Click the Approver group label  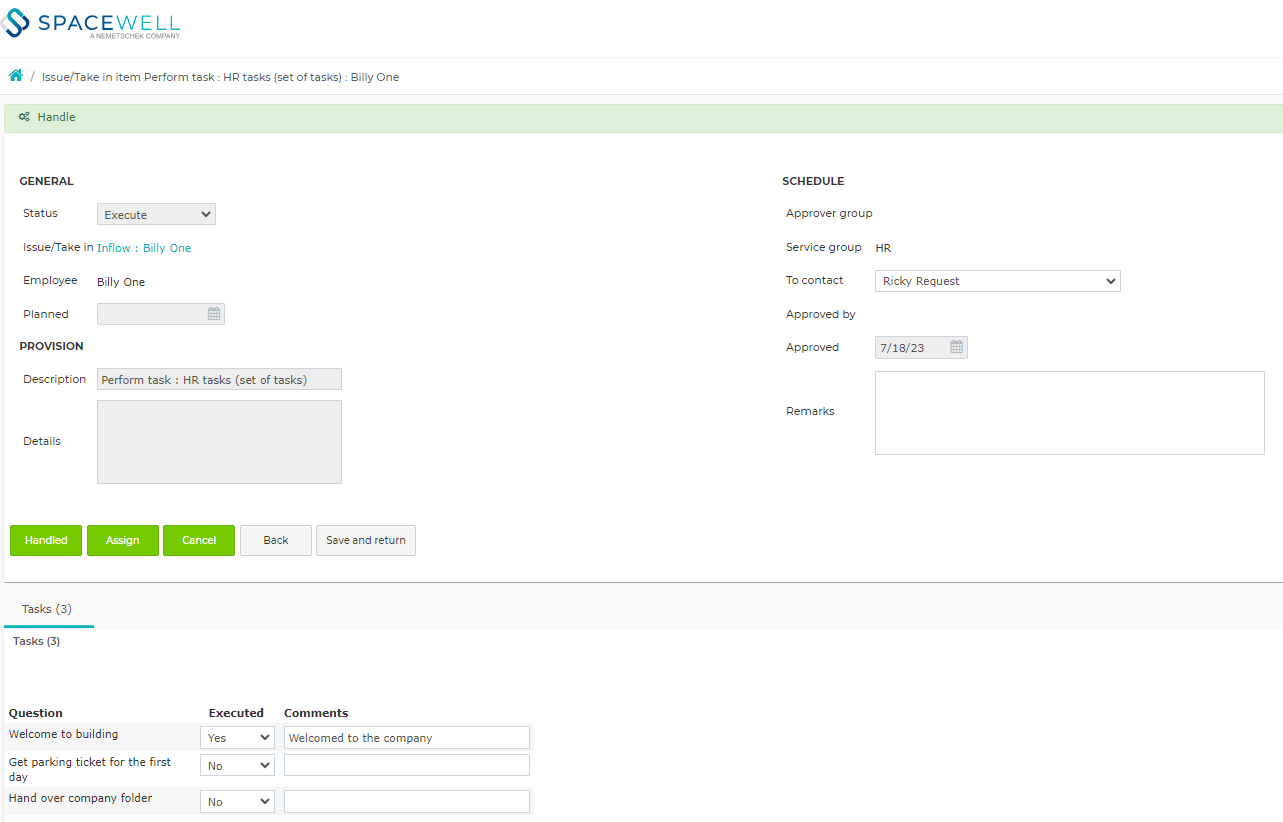pyautogui.click(x=829, y=214)
